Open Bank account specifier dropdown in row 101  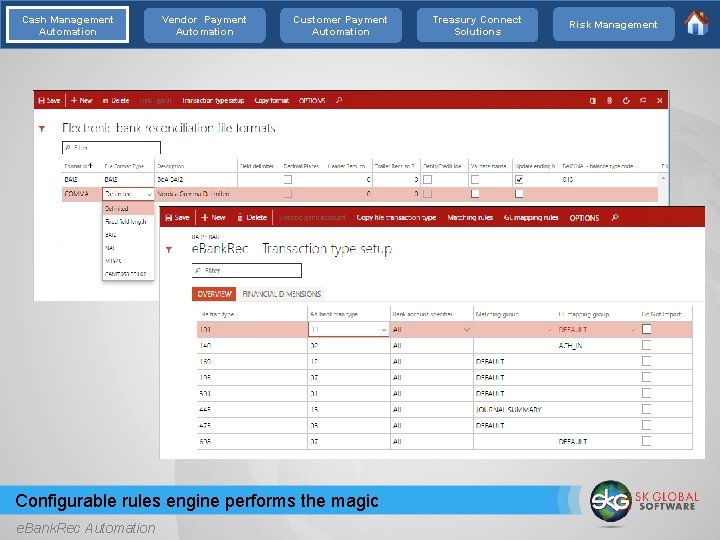(x=467, y=330)
